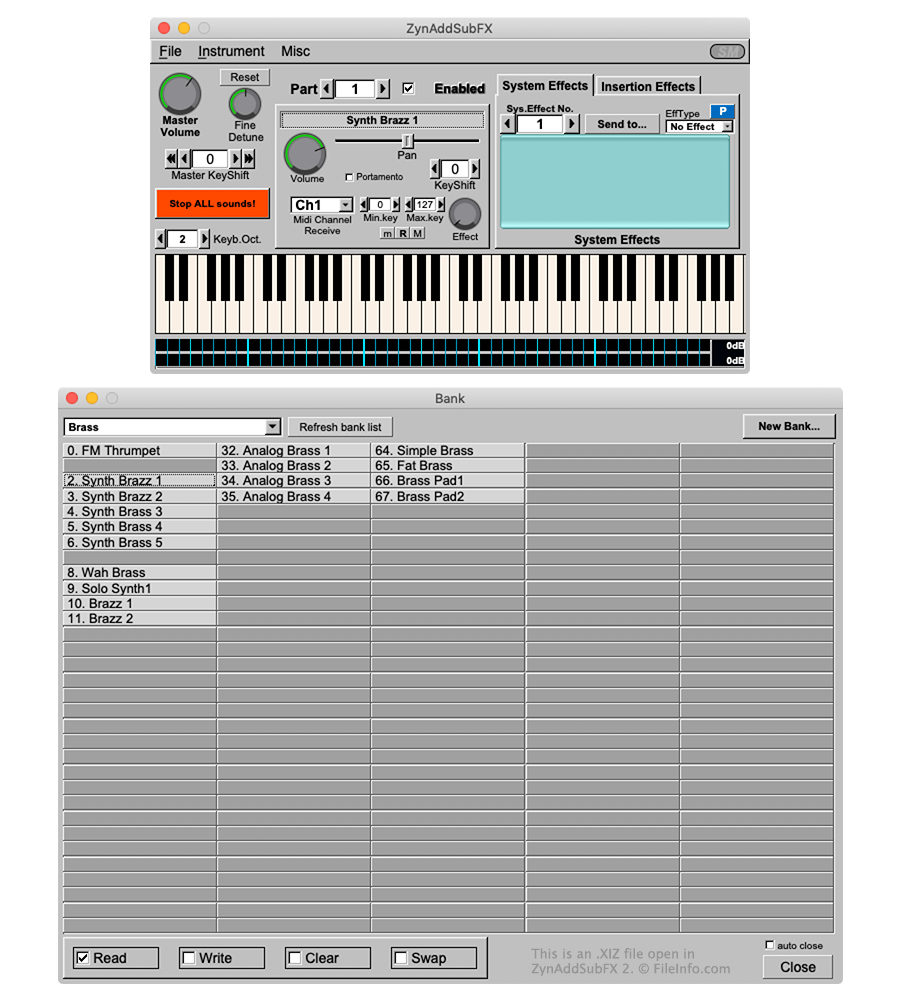Image resolution: width=900 pixels, height=1000 pixels.
Task: Select '35. Analog Brass 4' bank slot
Action: [293, 496]
